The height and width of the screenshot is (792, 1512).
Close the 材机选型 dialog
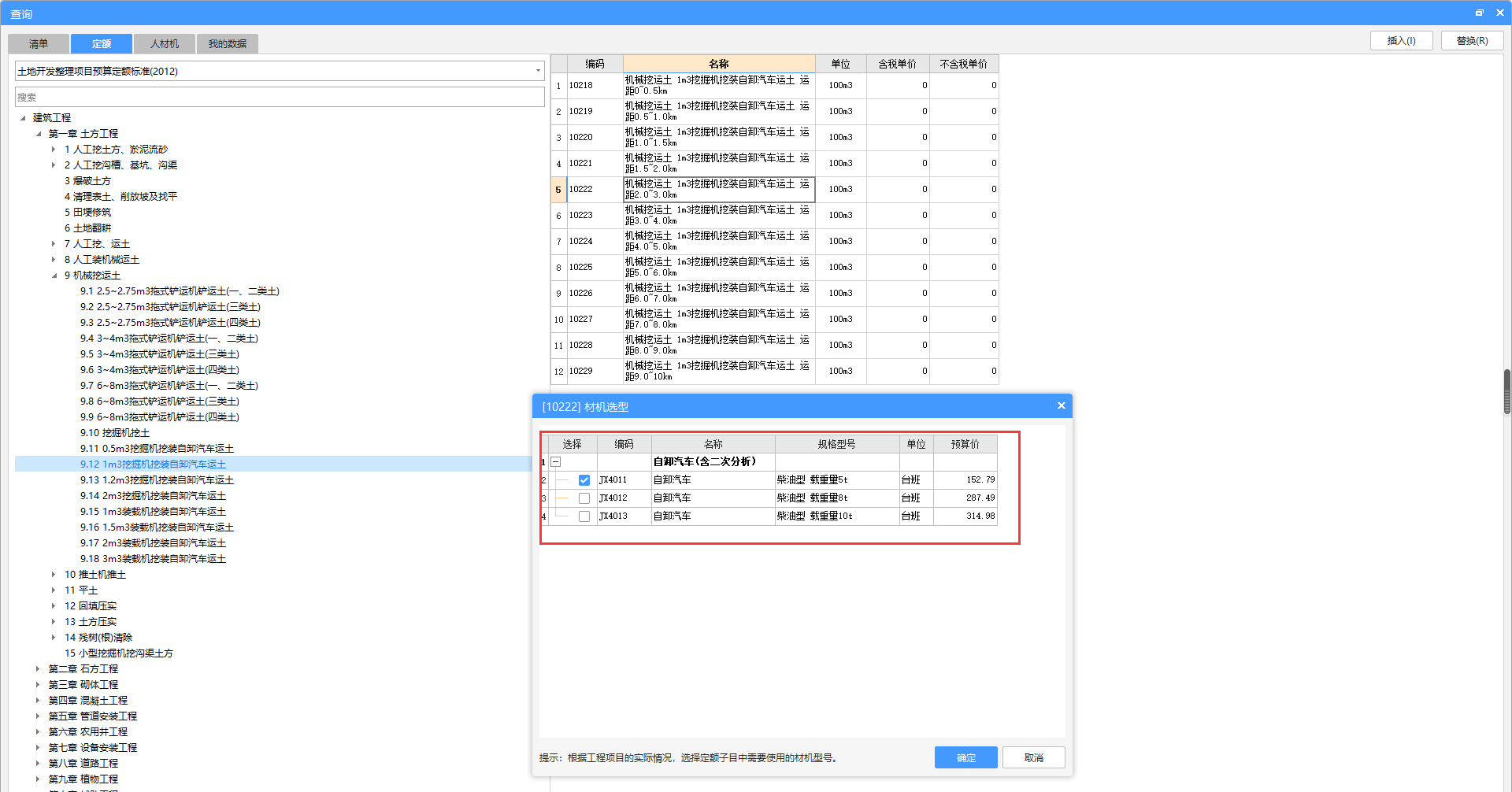(x=1061, y=406)
